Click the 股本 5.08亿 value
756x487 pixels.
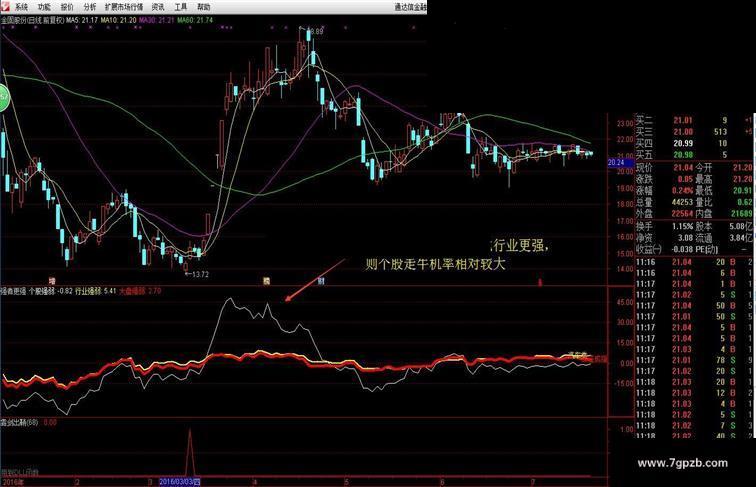[x=742, y=226]
